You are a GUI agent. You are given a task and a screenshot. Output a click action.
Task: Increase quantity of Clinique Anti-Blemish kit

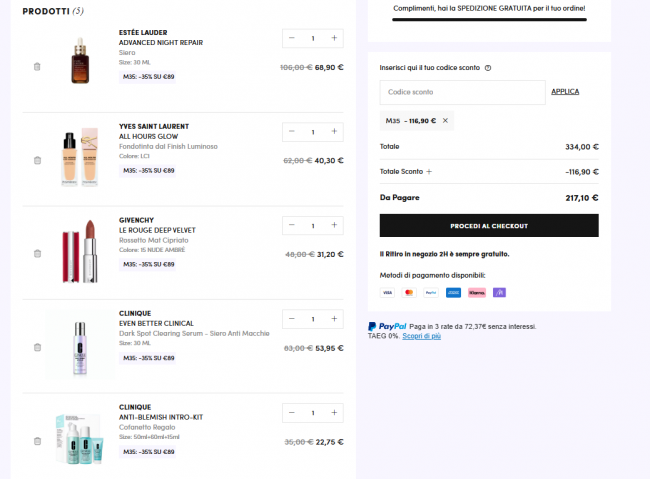[x=334, y=412]
